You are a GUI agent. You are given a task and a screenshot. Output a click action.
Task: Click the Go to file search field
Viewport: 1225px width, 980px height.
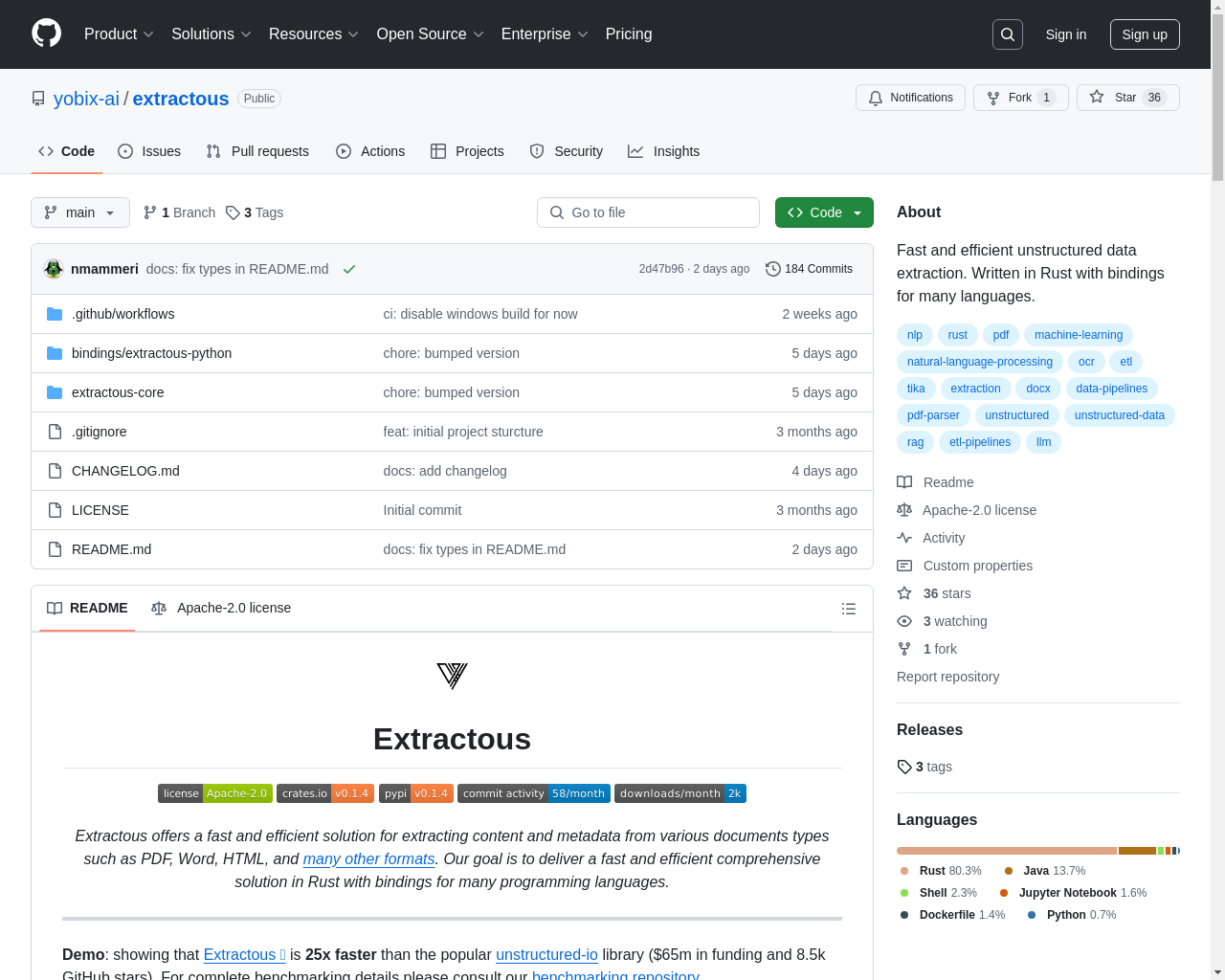point(648,212)
